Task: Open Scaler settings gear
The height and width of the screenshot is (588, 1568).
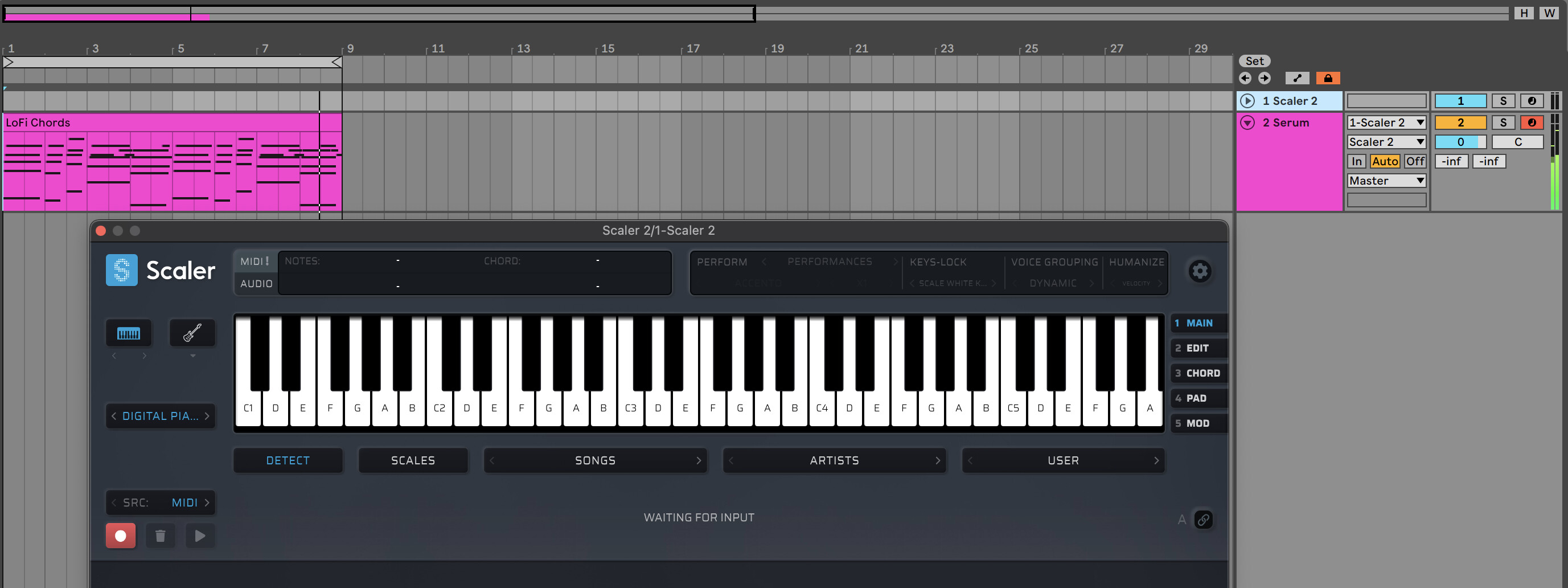Action: coord(1199,271)
